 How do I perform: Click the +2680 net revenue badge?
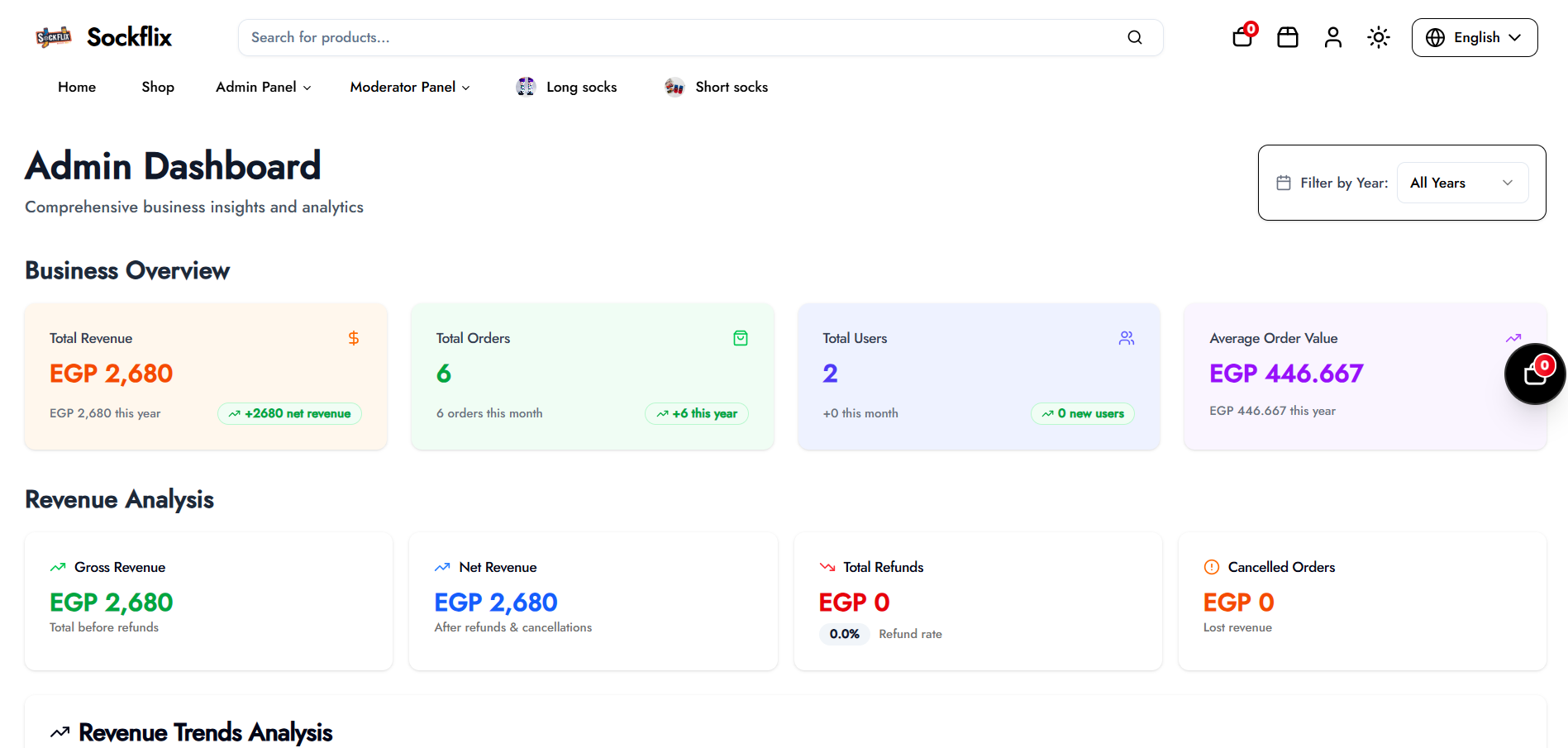pos(289,413)
